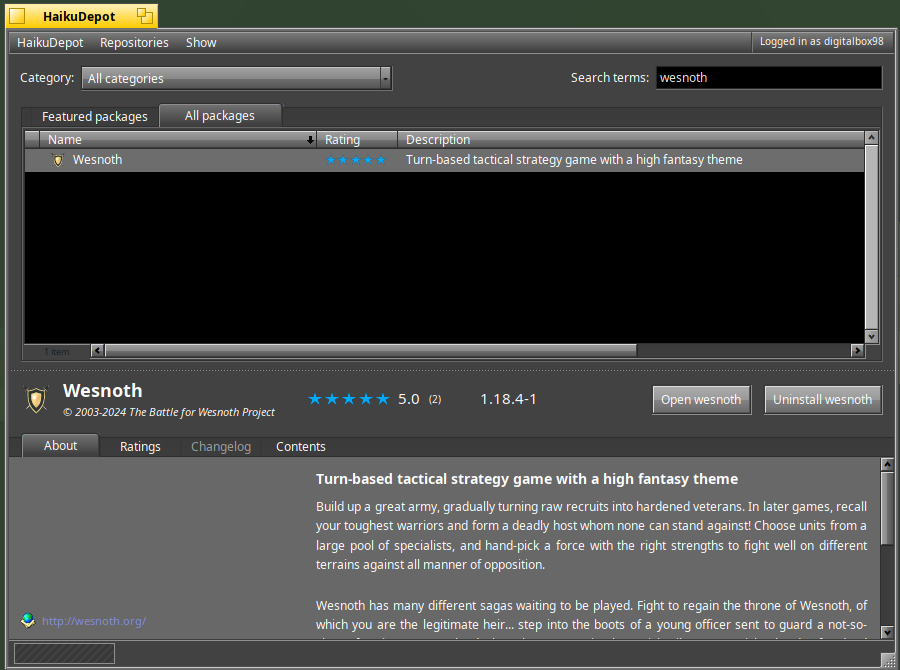Viewport: 900px width, 670px height.
Task: Click the 5.0 rating score
Action: (x=409, y=399)
